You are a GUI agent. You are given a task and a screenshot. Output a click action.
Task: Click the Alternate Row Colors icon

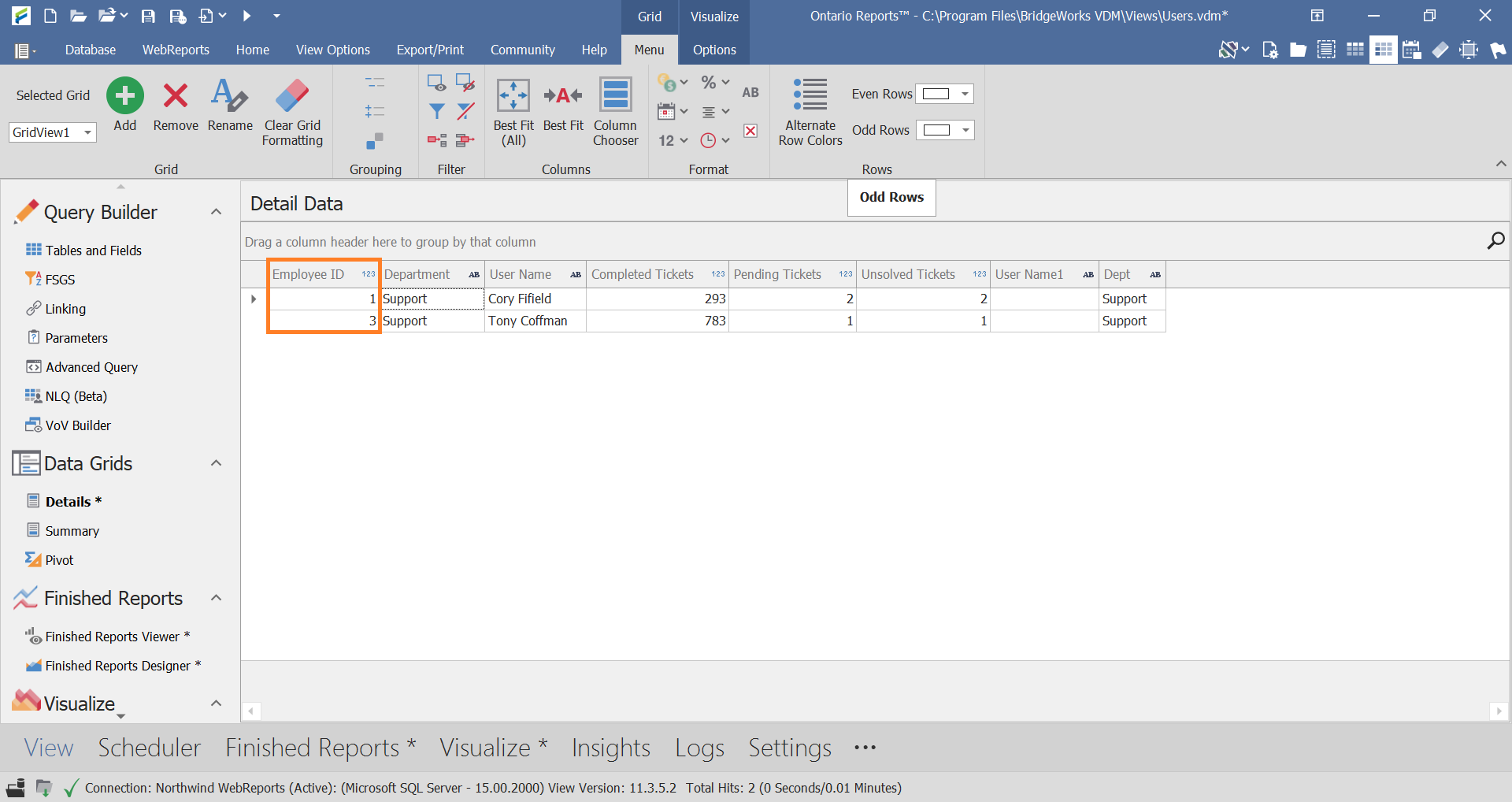click(810, 95)
